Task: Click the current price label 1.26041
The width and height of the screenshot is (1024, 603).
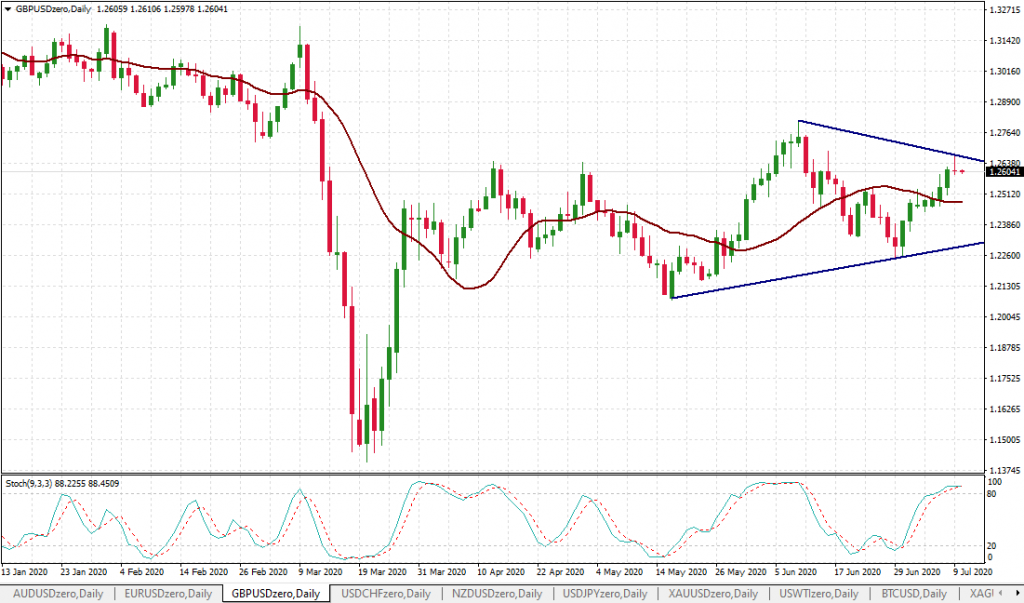Action: tap(1003, 172)
